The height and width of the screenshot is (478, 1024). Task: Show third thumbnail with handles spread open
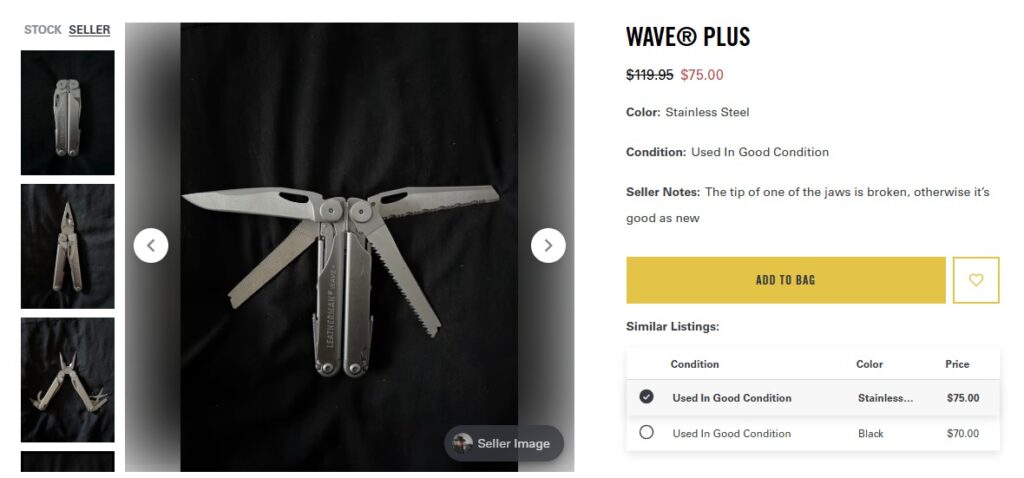[x=68, y=380]
